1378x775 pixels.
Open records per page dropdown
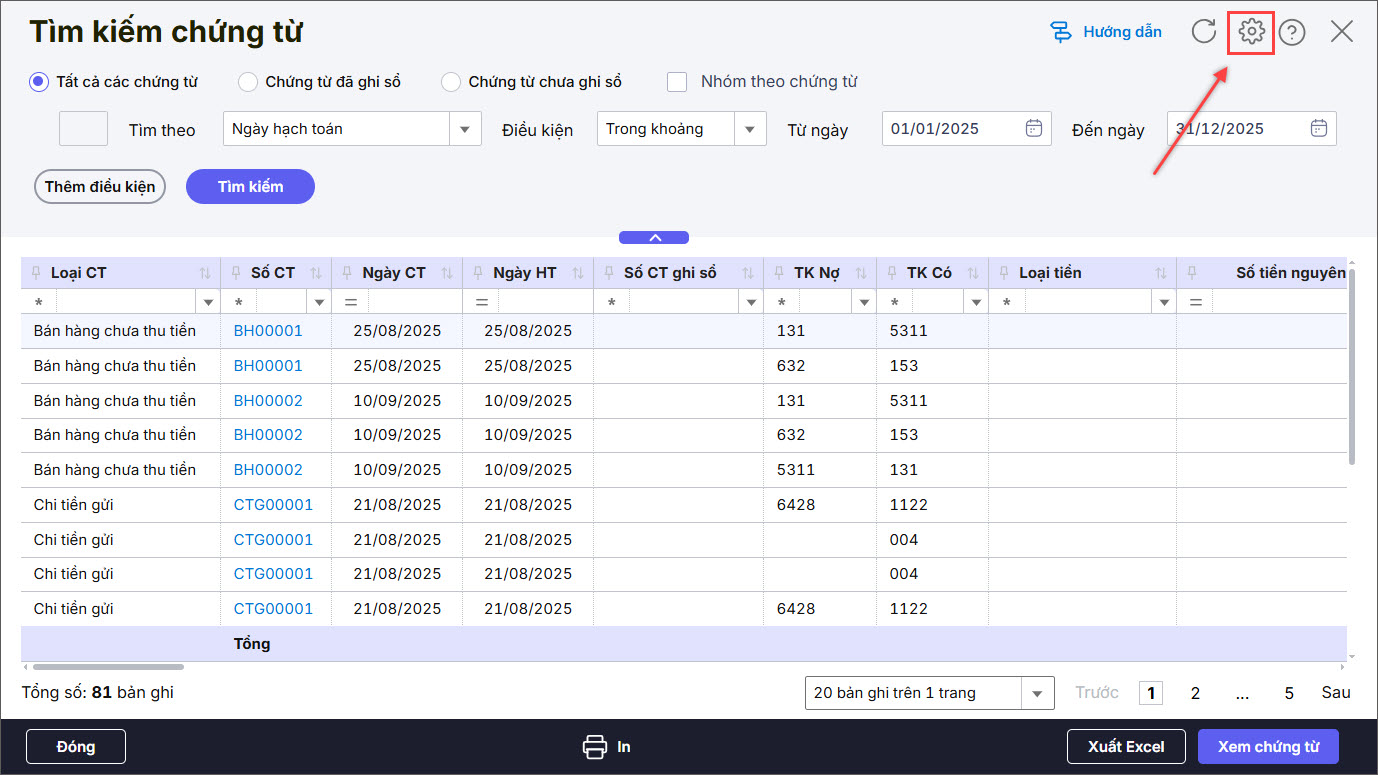pyautogui.click(x=1037, y=693)
